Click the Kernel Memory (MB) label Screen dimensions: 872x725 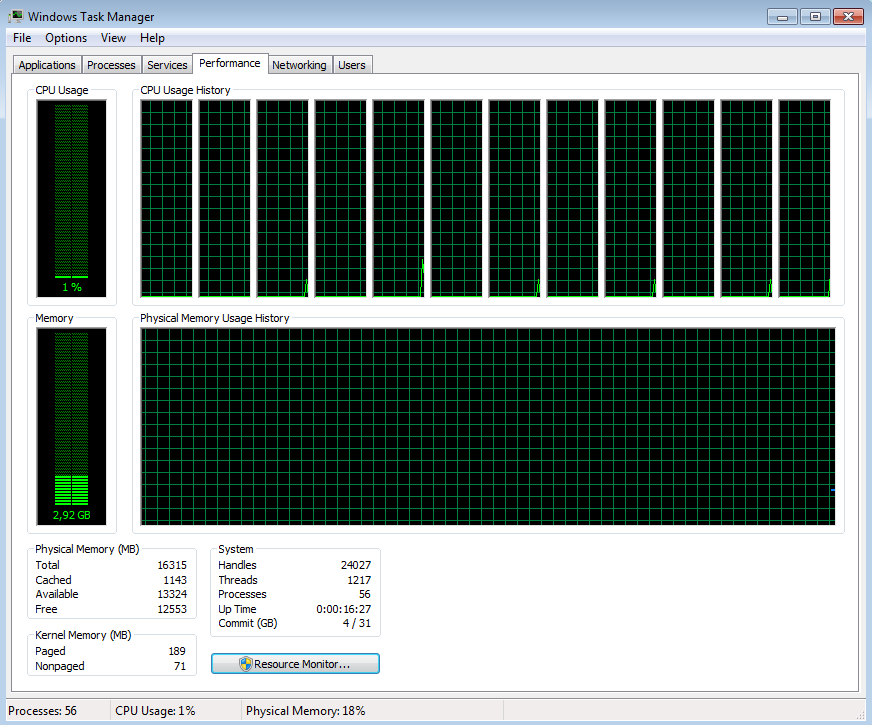[83, 635]
